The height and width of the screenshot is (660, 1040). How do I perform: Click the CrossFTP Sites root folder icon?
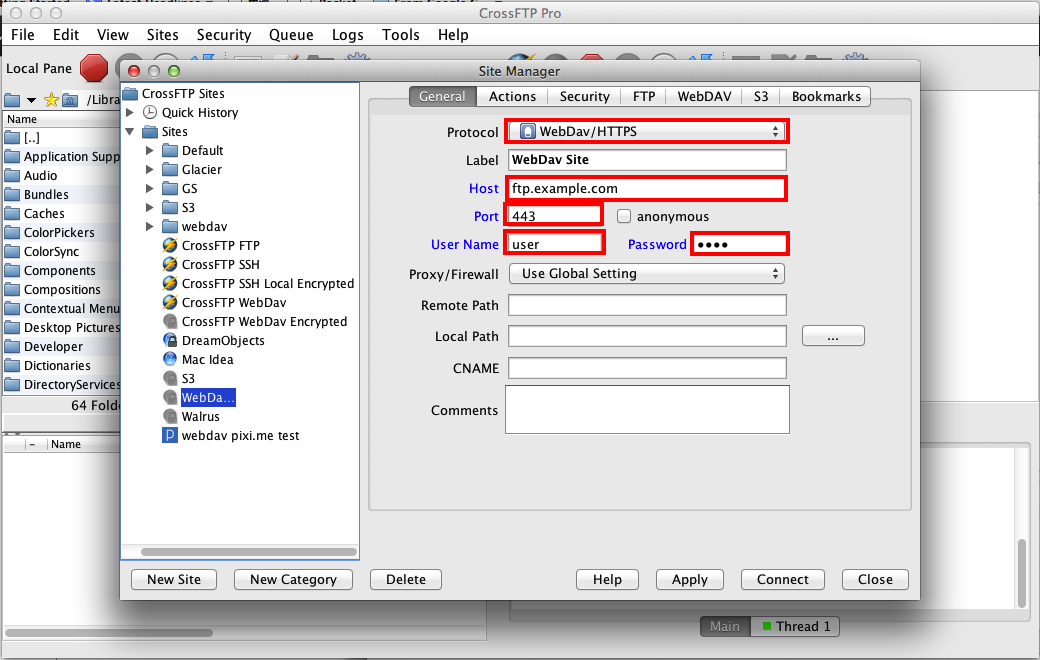[x=130, y=94]
